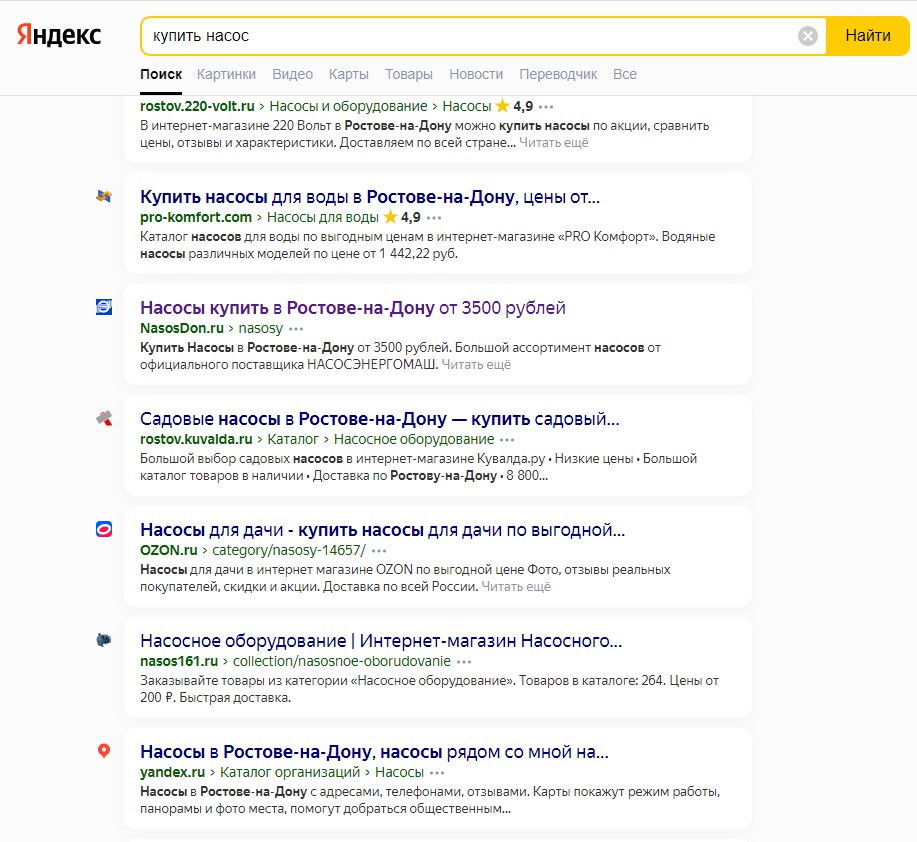Open more options for yandex.ru catalog result
This screenshot has height=842, width=917.
point(437,773)
